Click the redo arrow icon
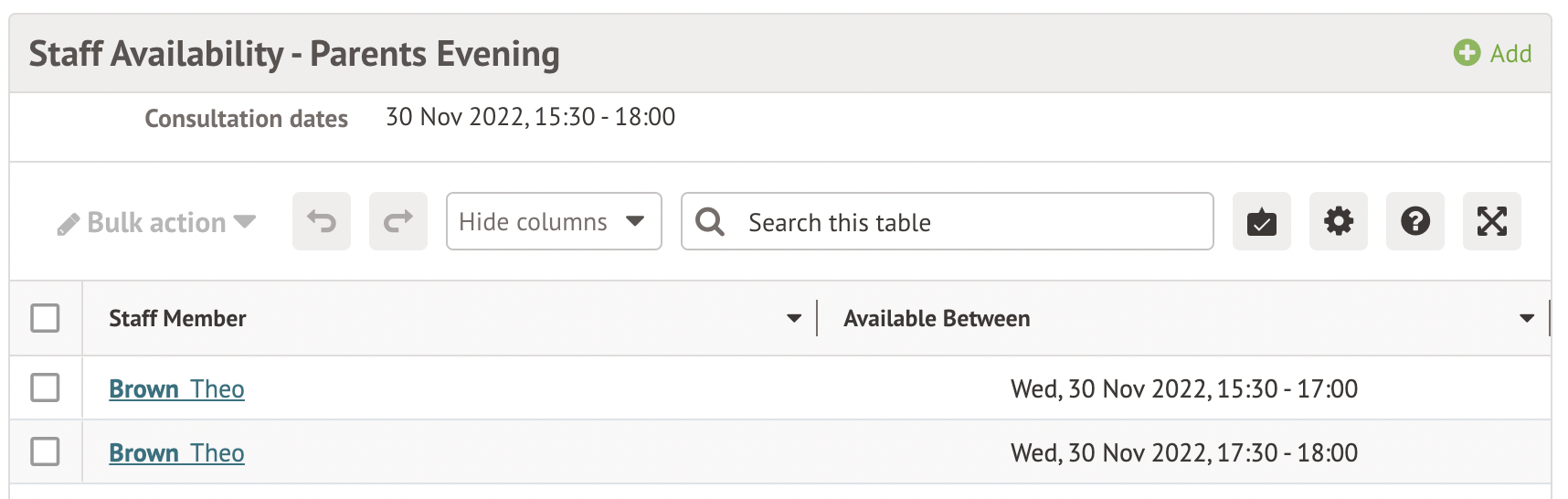The image size is (1568, 499). (398, 221)
